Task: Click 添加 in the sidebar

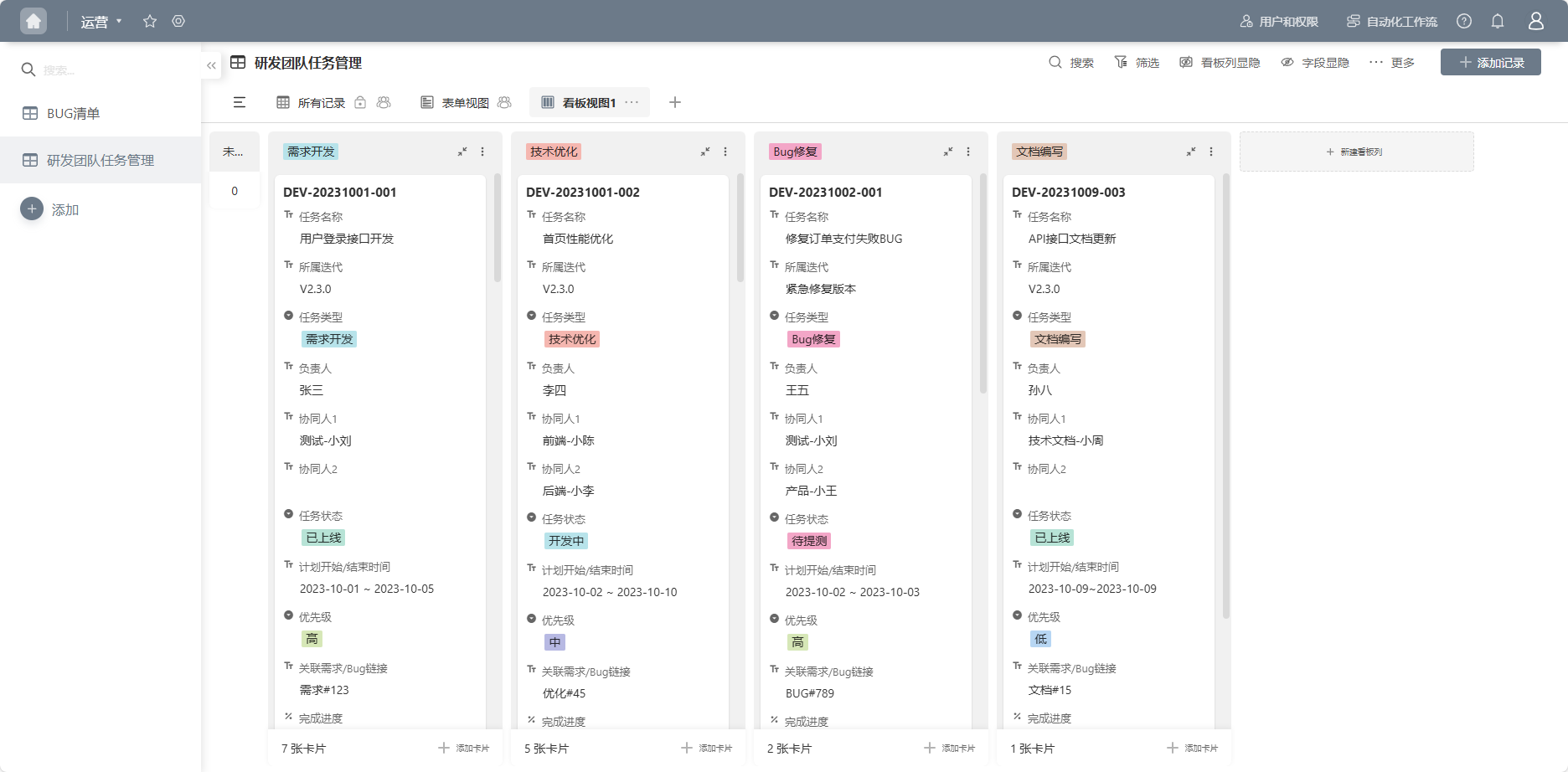Action: 49,209
